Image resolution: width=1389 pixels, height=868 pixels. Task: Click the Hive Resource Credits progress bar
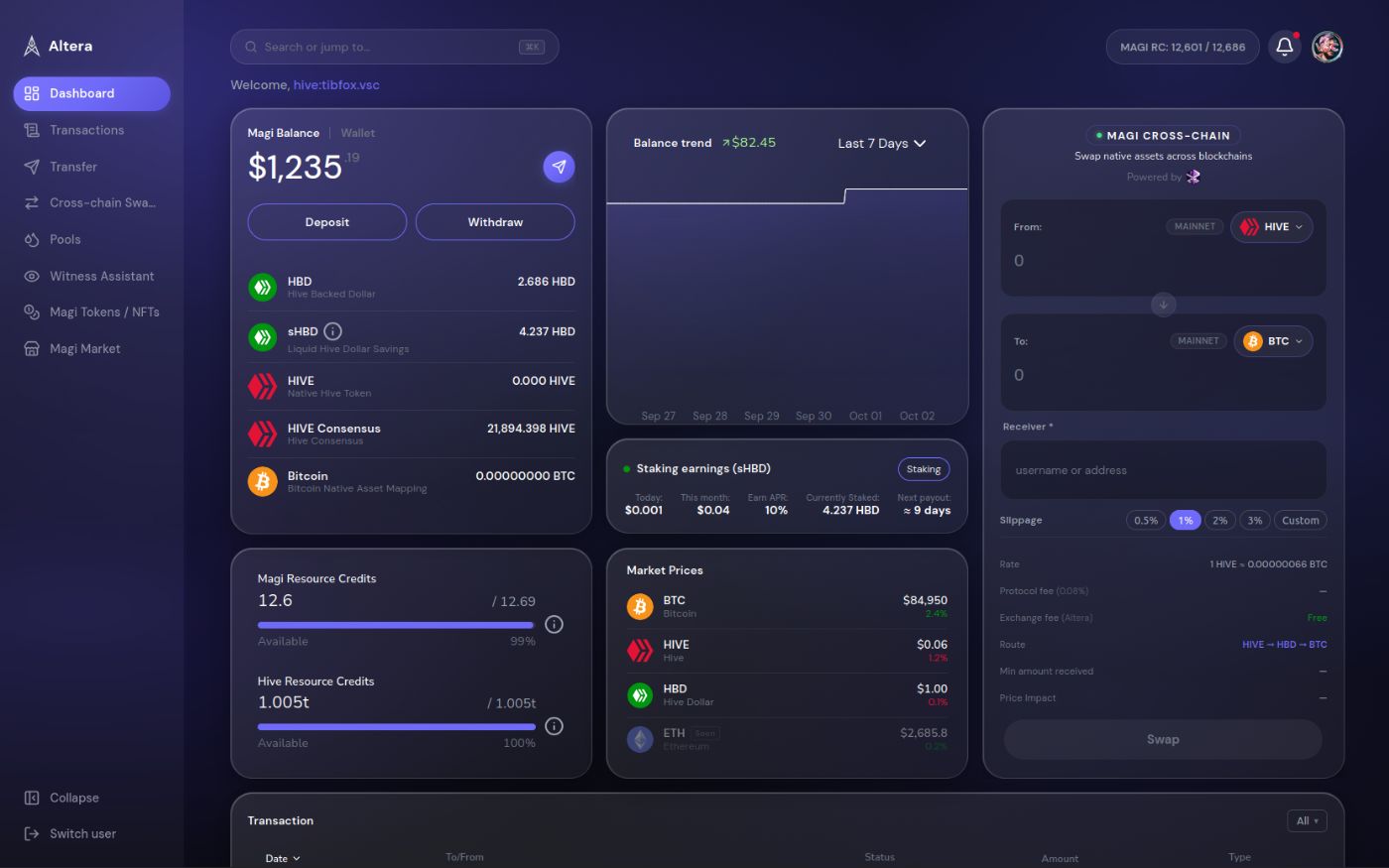(397, 727)
